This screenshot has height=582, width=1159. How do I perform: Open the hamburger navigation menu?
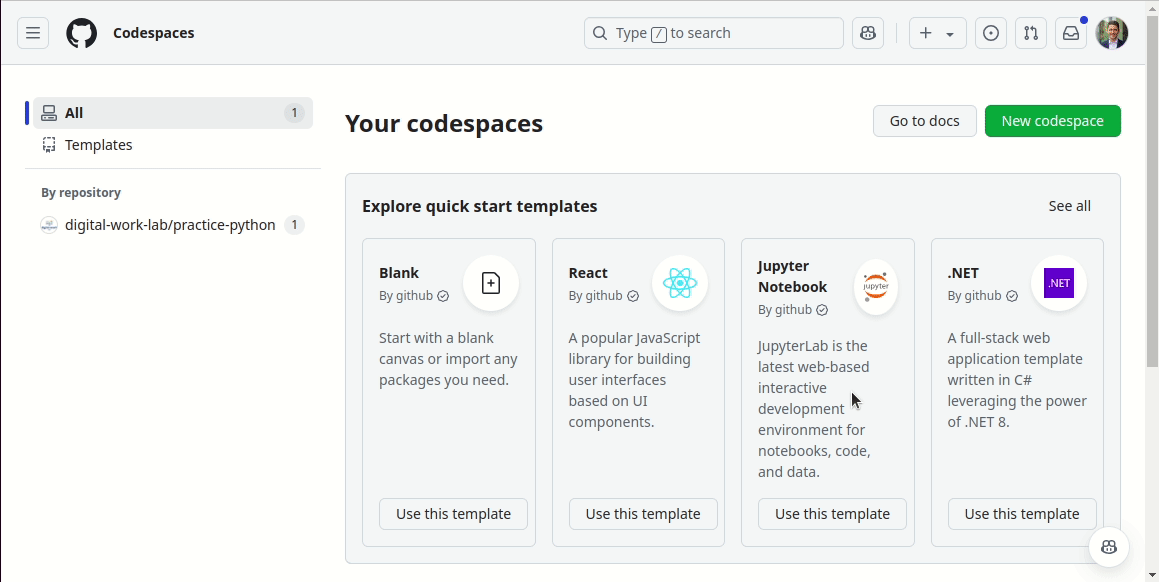click(33, 33)
